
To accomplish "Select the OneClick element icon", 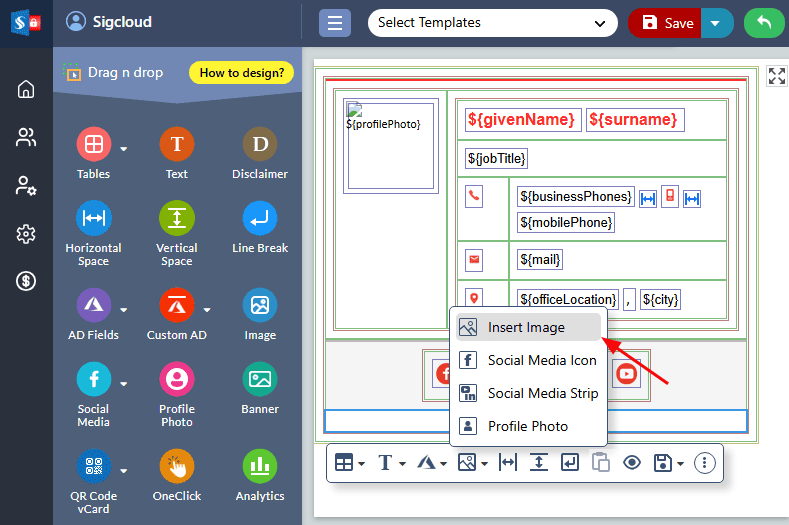I will pos(177,466).
